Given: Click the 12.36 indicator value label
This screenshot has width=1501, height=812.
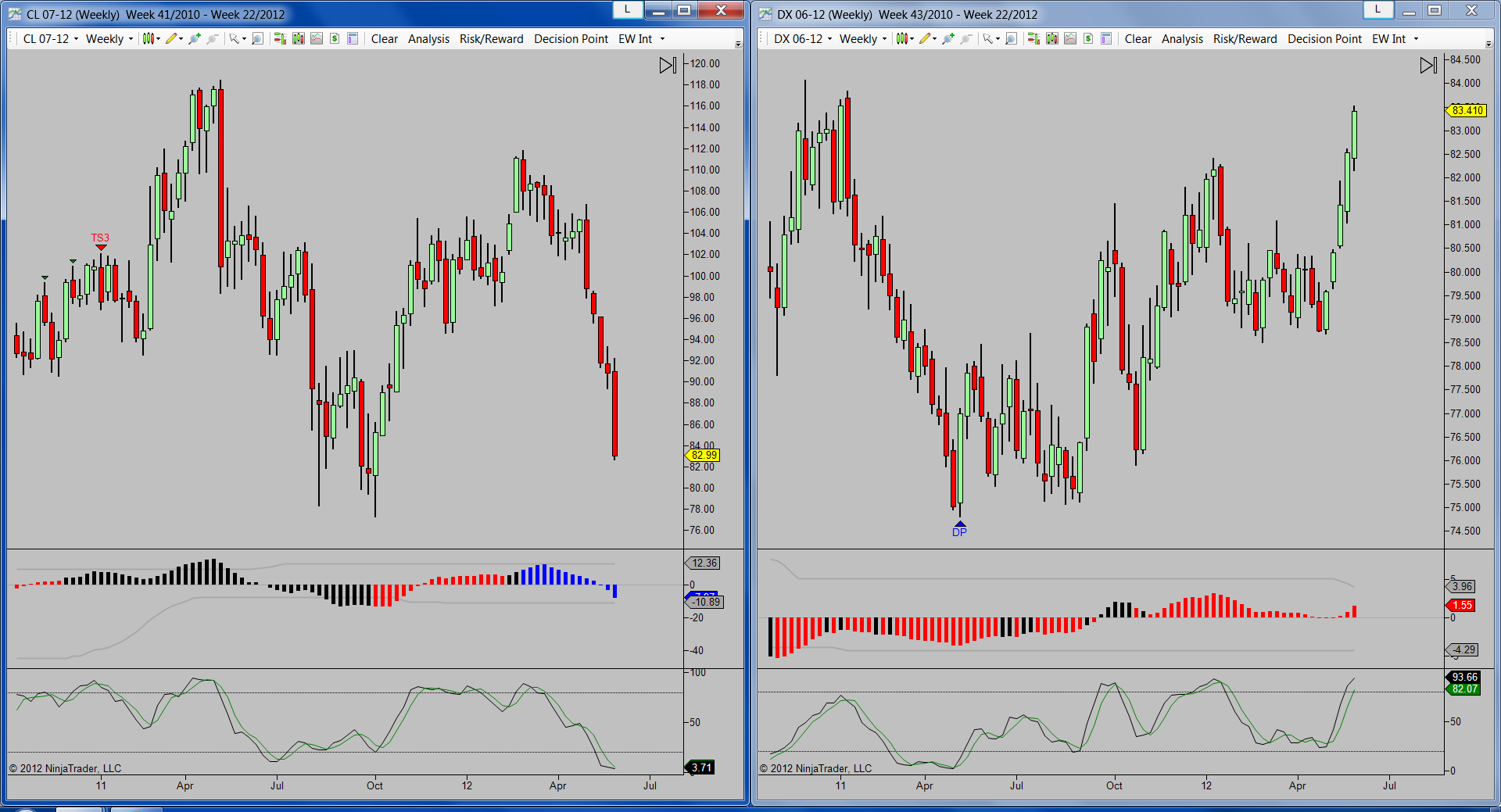Looking at the screenshot, I should (702, 563).
